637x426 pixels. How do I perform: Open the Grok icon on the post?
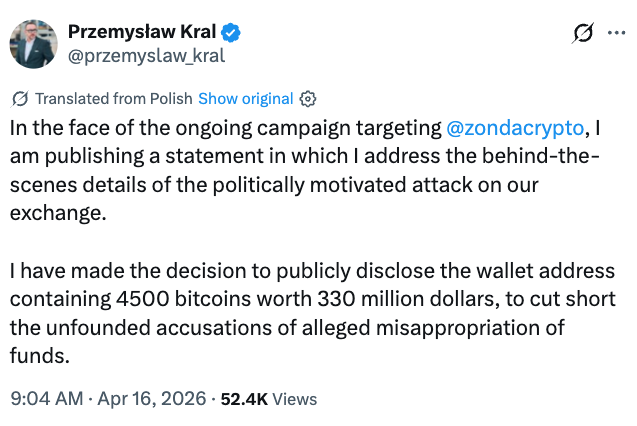(x=582, y=33)
